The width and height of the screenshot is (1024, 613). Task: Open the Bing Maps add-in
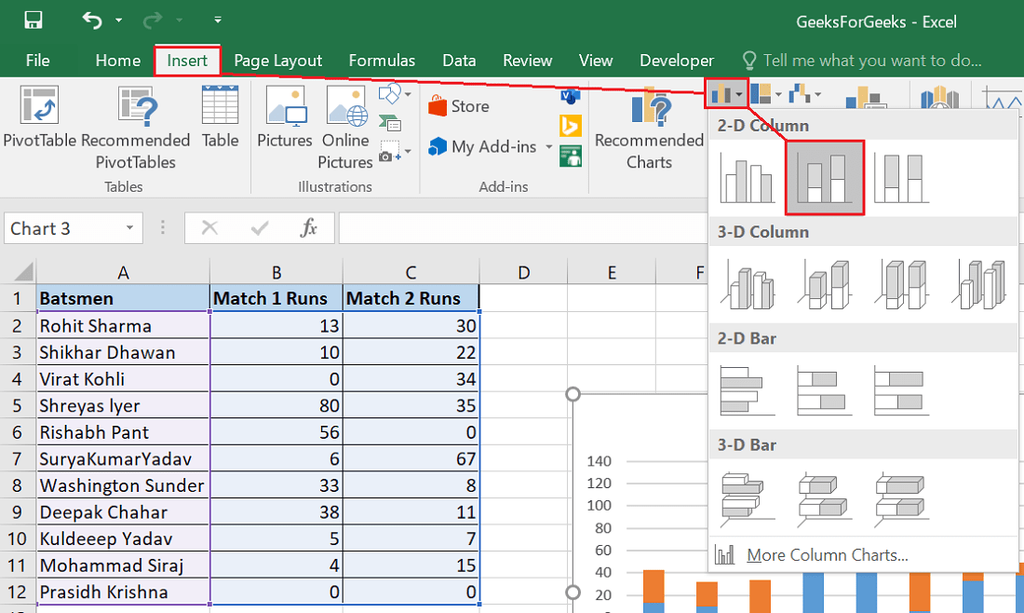570,125
